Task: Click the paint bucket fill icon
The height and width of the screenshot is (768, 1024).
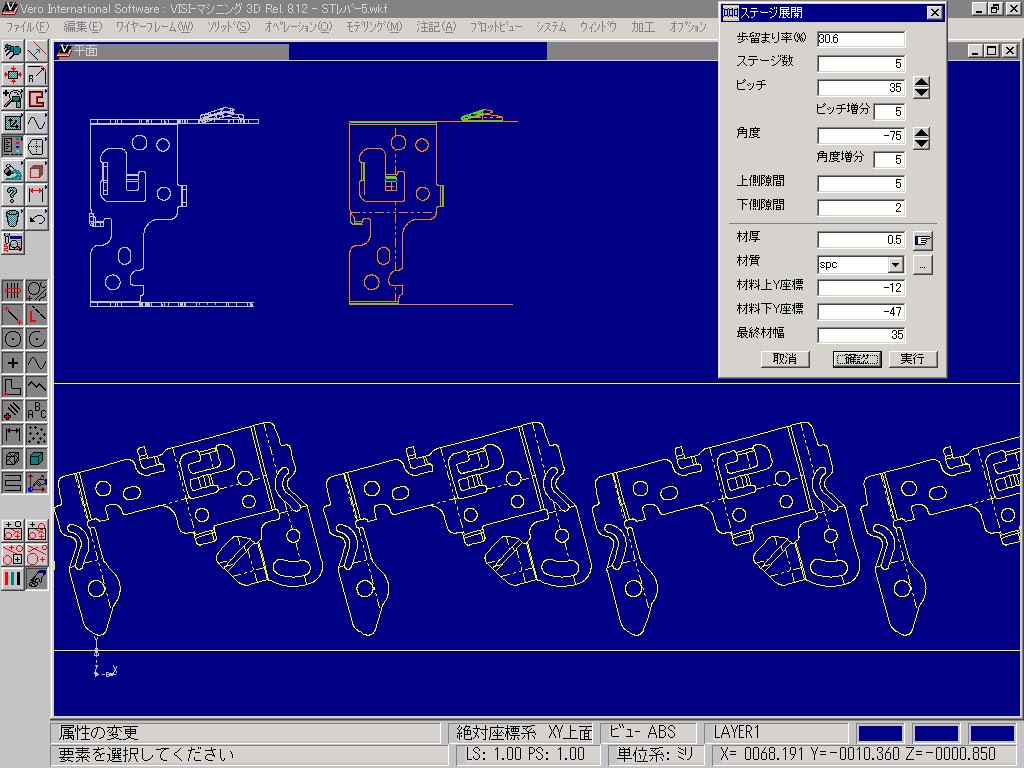Action: (x=12, y=170)
